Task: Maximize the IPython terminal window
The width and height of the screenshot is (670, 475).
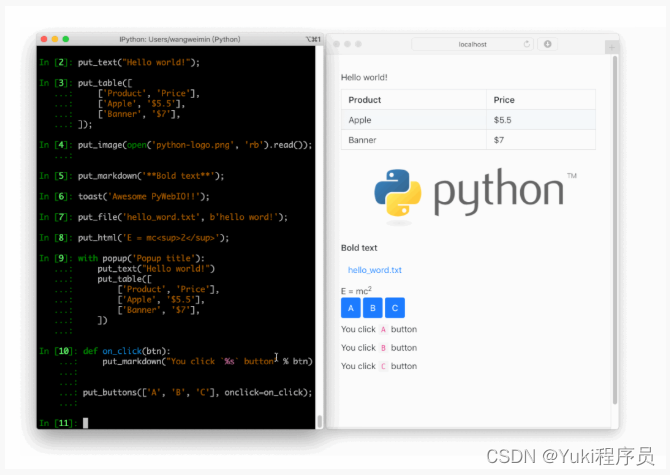Action: tap(66, 39)
